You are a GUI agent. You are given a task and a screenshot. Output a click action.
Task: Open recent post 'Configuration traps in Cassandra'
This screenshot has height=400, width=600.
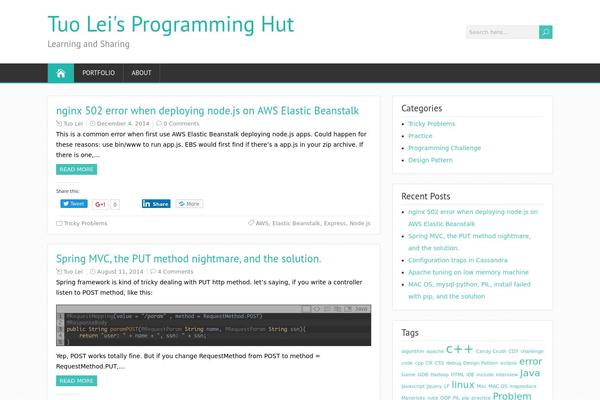(x=458, y=260)
